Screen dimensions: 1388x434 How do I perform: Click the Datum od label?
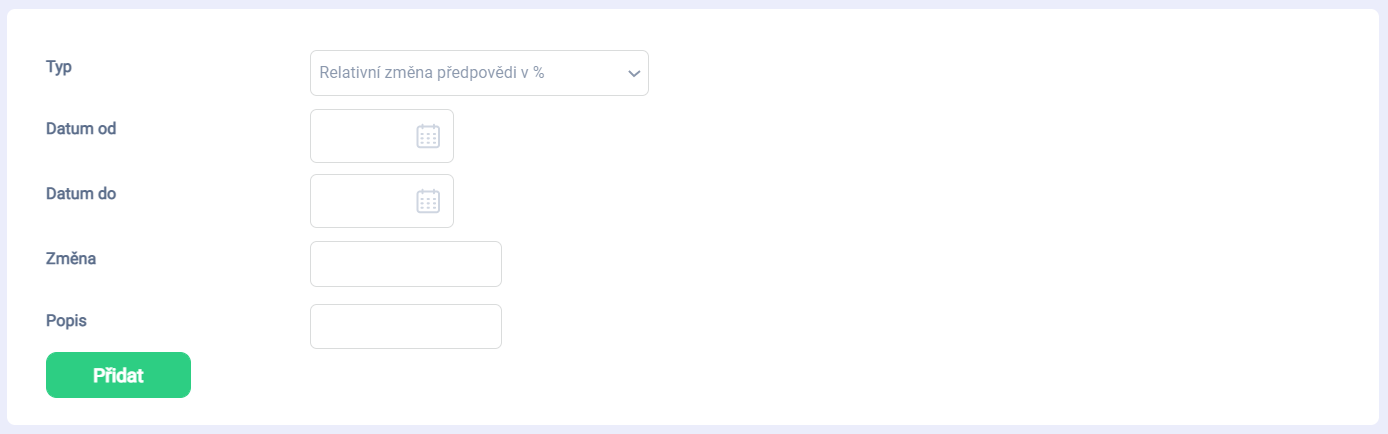coord(81,128)
